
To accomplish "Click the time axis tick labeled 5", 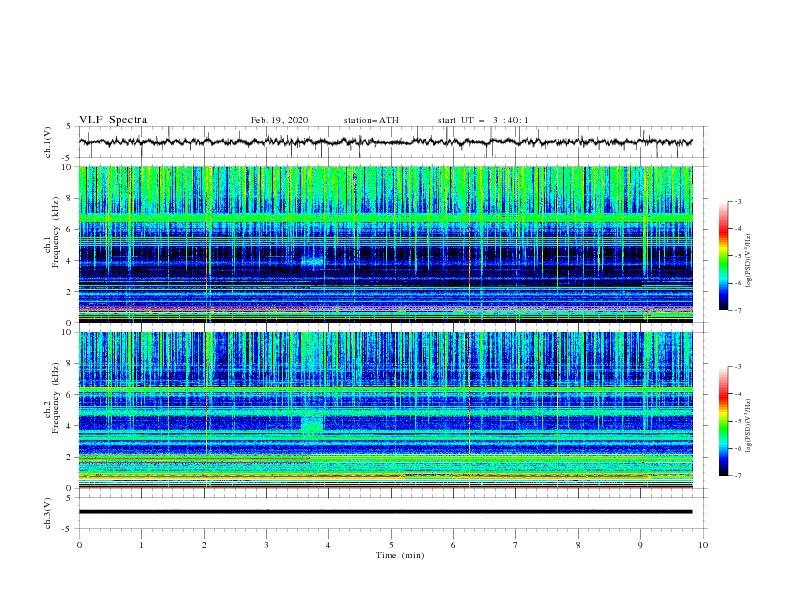I will 391,545.
